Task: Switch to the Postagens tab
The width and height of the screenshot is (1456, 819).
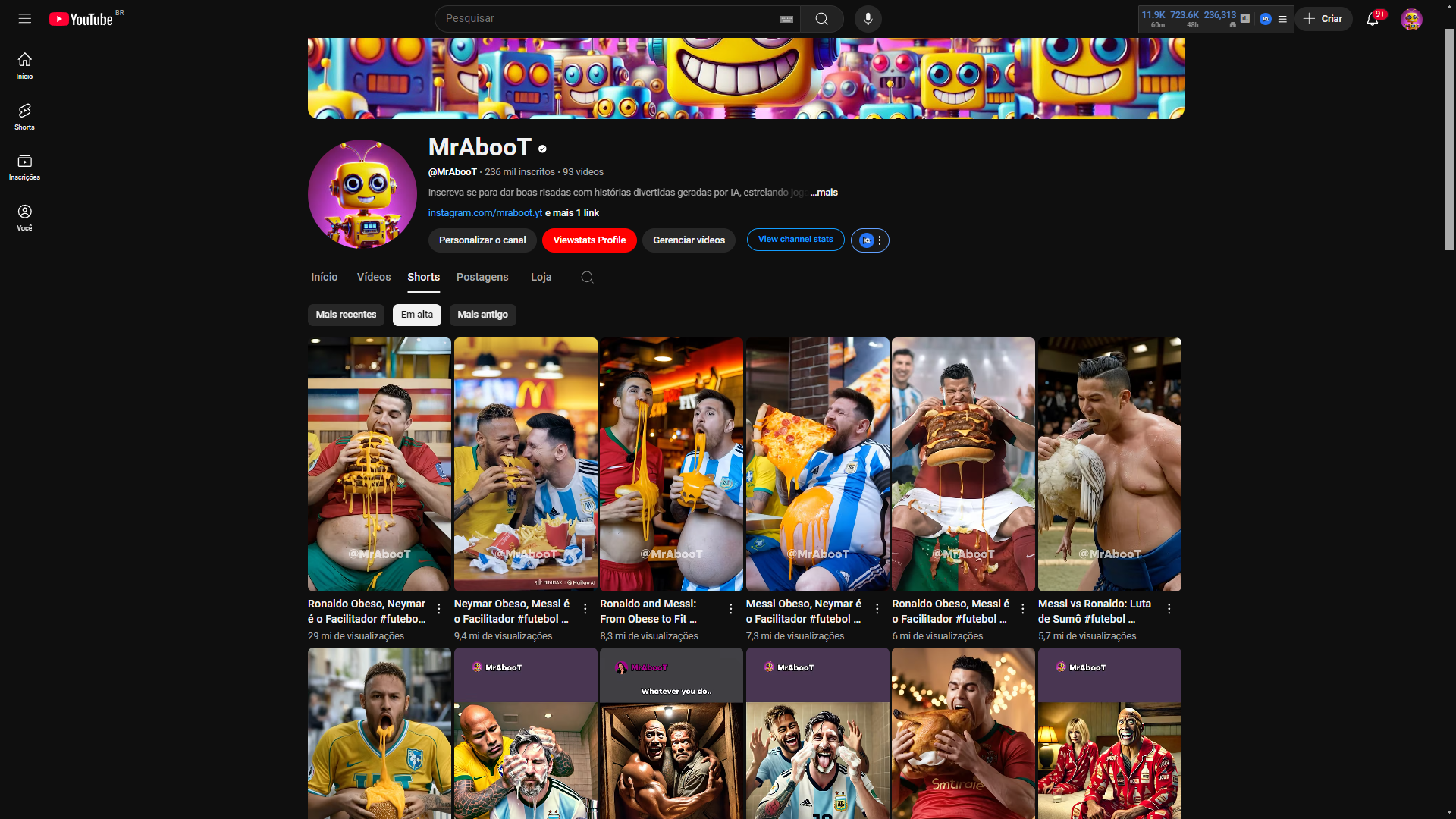Action: click(482, 277)
